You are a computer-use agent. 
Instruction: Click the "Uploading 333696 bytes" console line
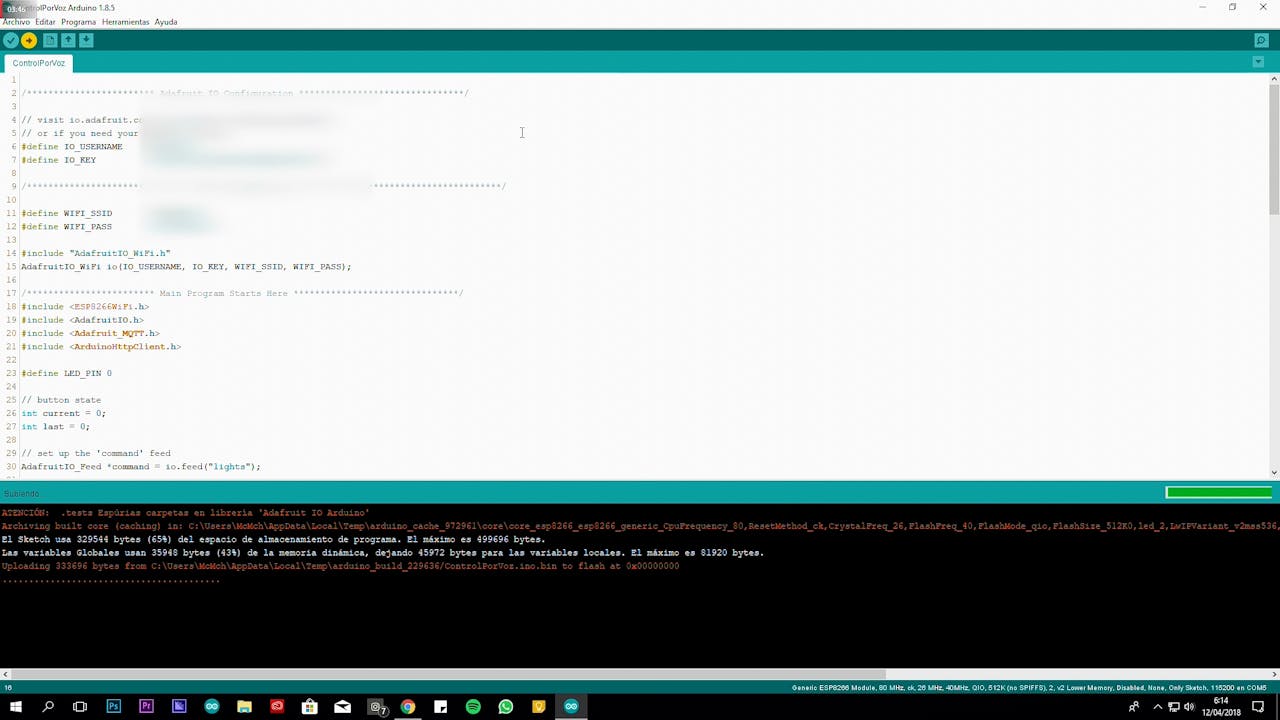coord(340,566)
